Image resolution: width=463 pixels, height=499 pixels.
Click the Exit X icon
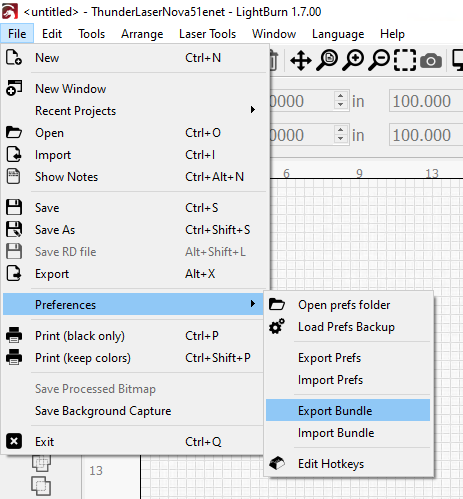[x=14, y=441]
